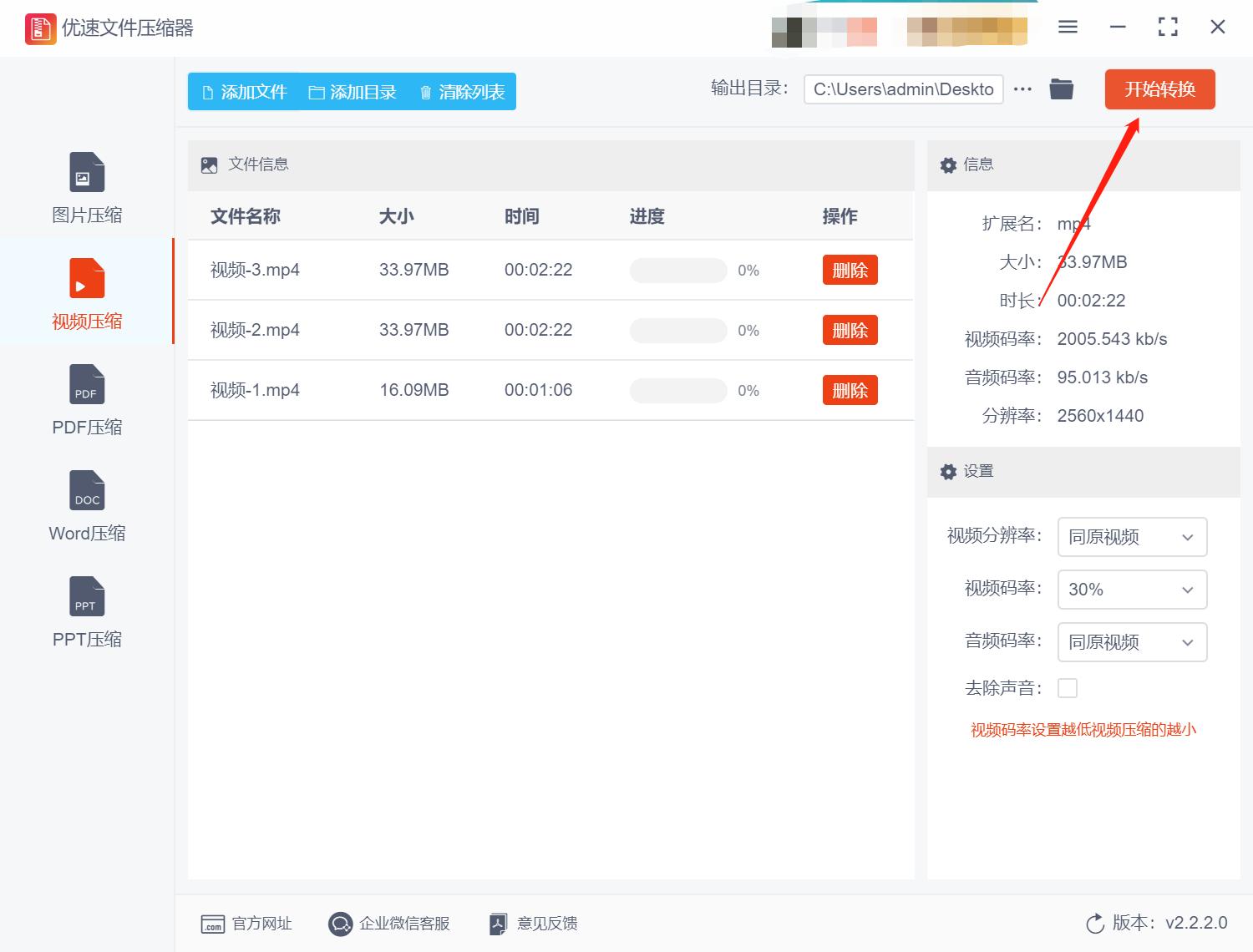
Task: Contact 企业微信客服 via the footer icon
Action: coord(340,924)
